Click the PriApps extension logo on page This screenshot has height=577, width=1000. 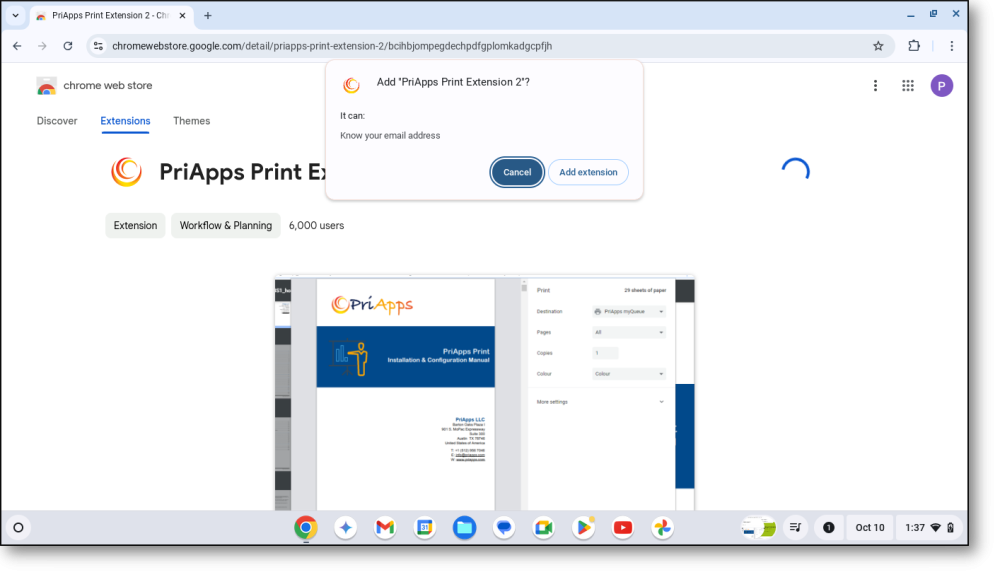pos(126,172)
